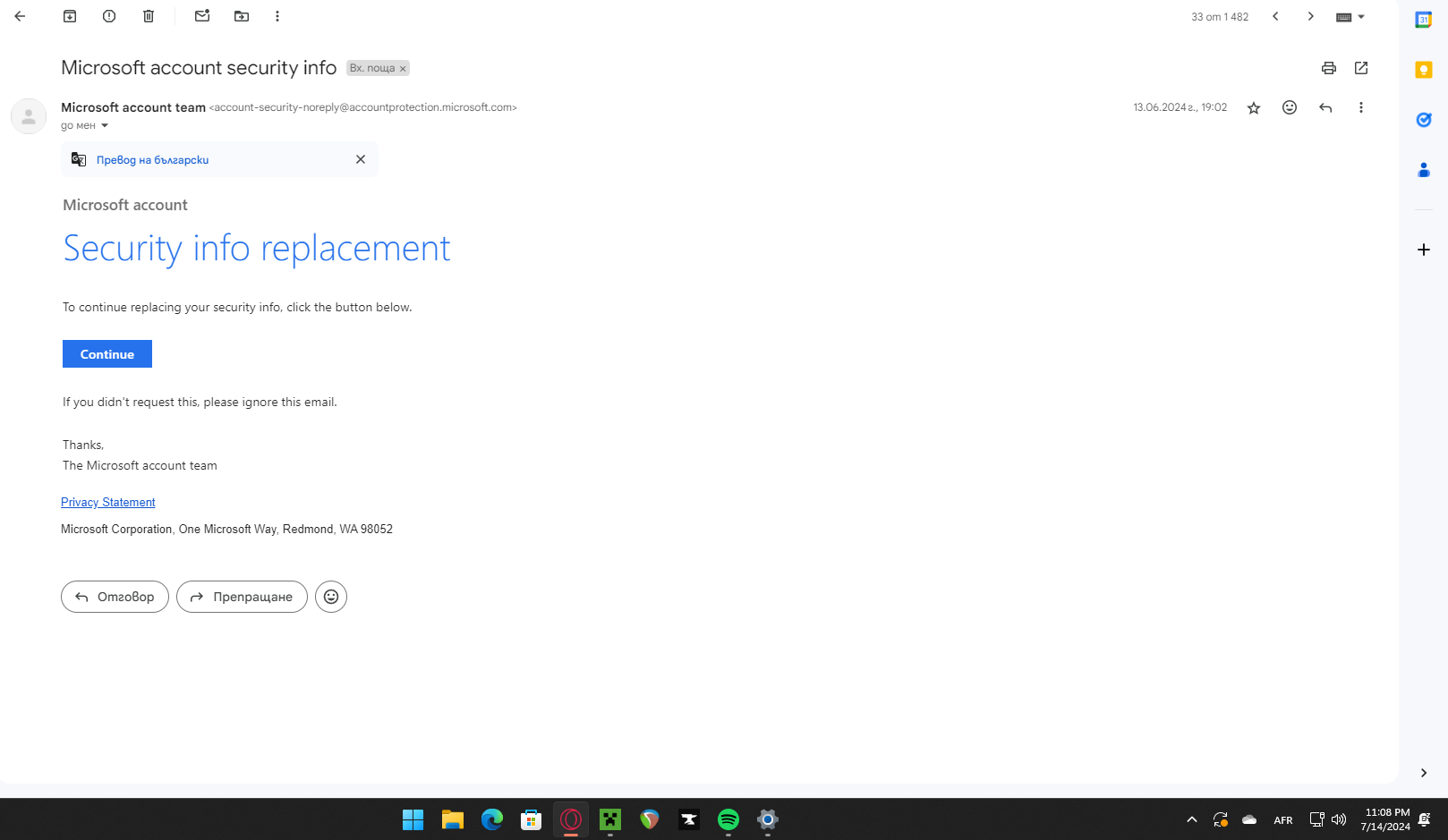Viewport: 1448px width, 840px height.
Task: Open clock and date in taskbar
Action: (1385, 819)
